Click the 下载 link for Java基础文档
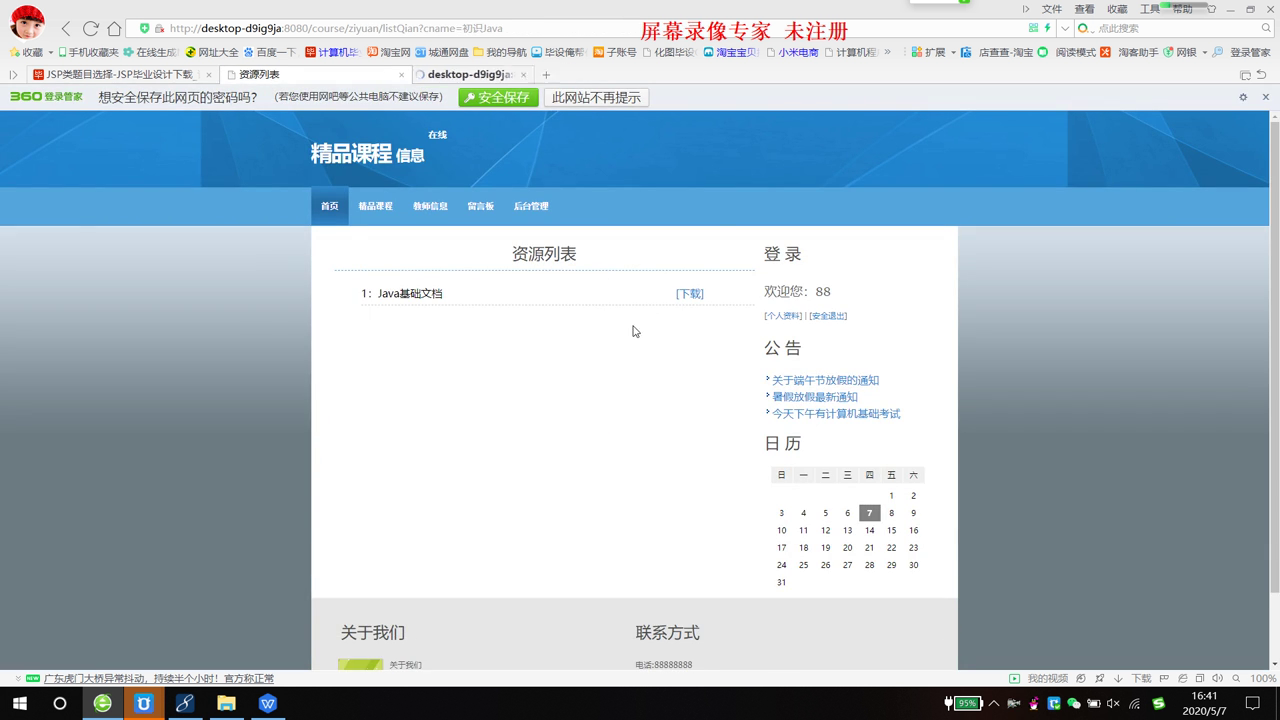This screenshot has height=720, width=1280. 690,293
